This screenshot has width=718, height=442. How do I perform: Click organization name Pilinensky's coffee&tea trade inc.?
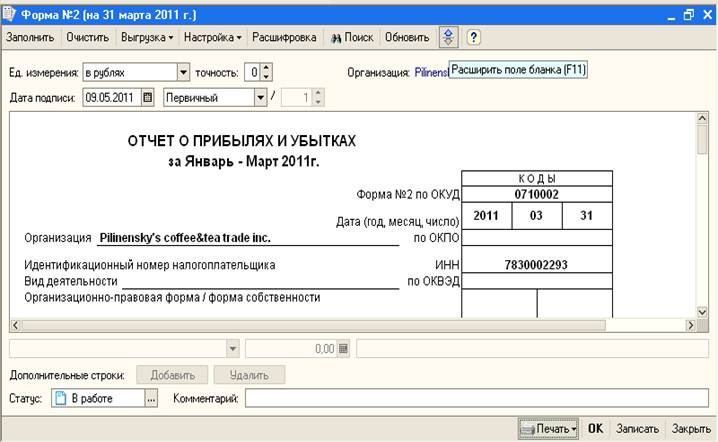point(185,238)
